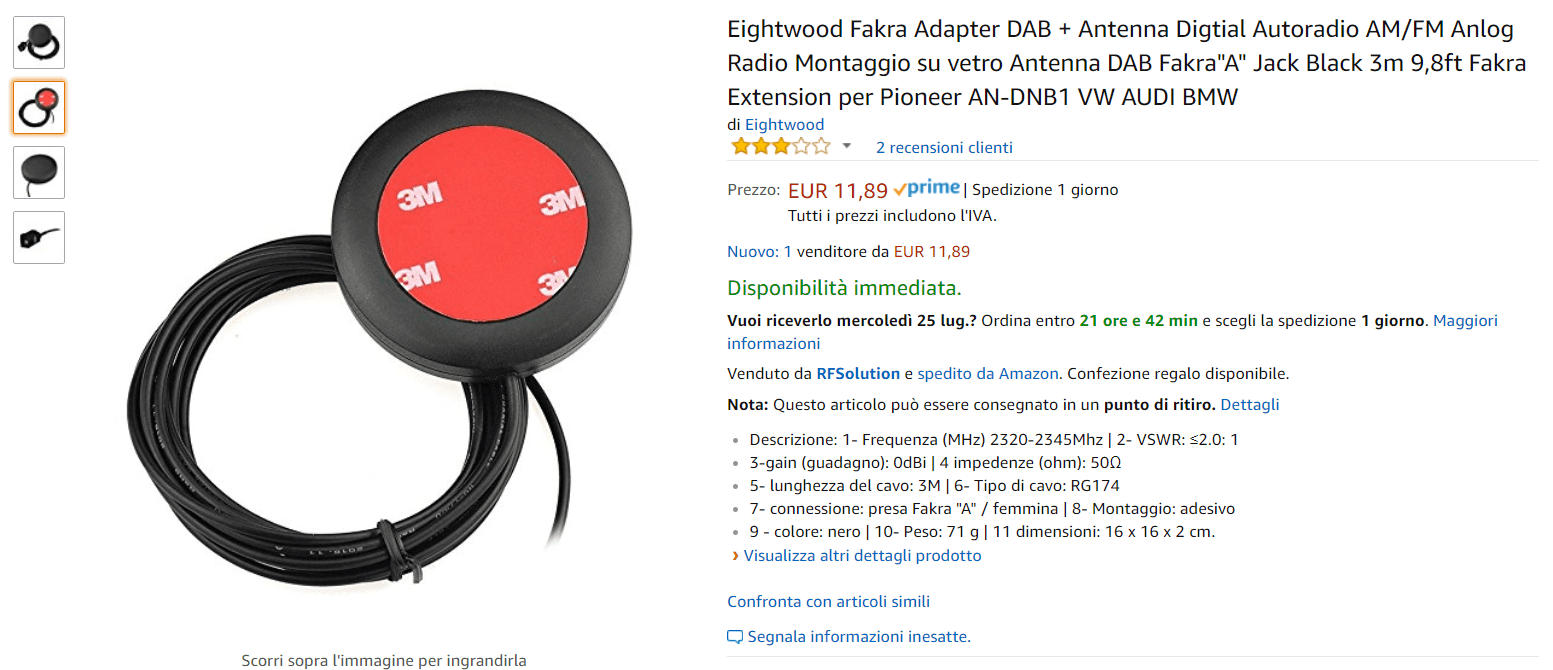Click the product title text
Viewport: 1553px width, 670px height.
(x=1127, y=64)
